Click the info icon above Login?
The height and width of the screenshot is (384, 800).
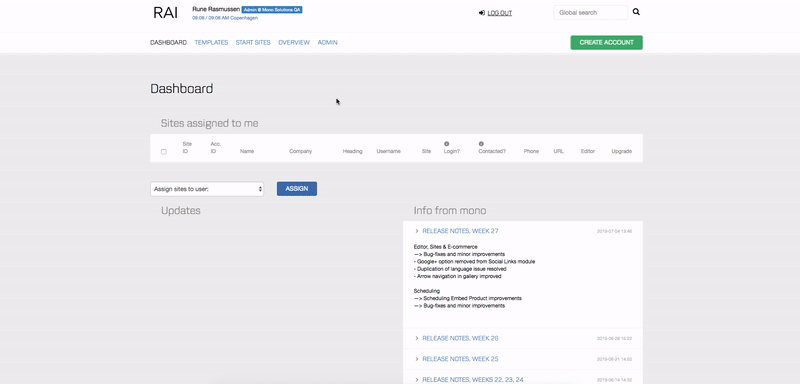tap(446, 144)
